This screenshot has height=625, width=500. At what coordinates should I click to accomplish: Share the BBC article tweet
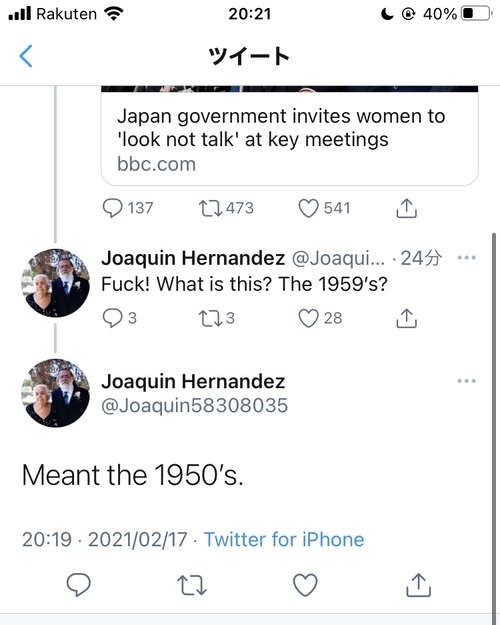[406, 208]
